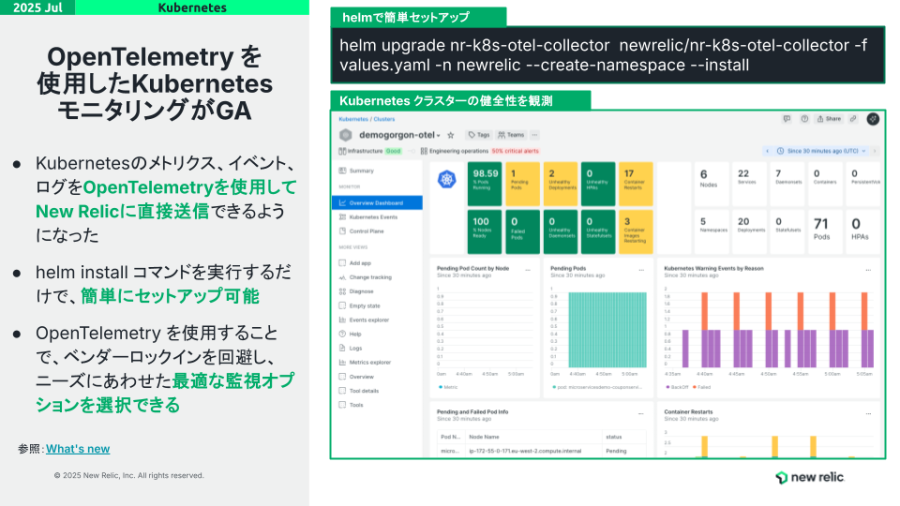The image size is (900, 506).
Task: Open the What's new reference link
Action: click(77, 449)
